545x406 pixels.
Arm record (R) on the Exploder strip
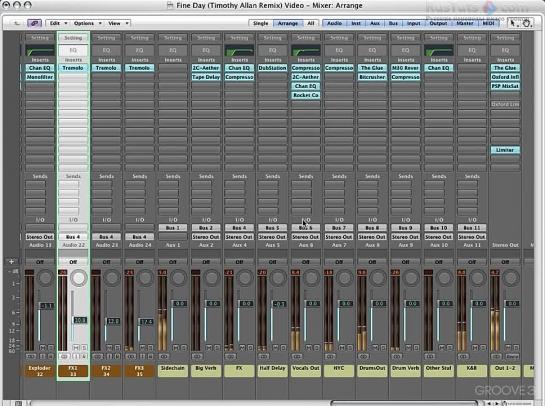[51, 356]
